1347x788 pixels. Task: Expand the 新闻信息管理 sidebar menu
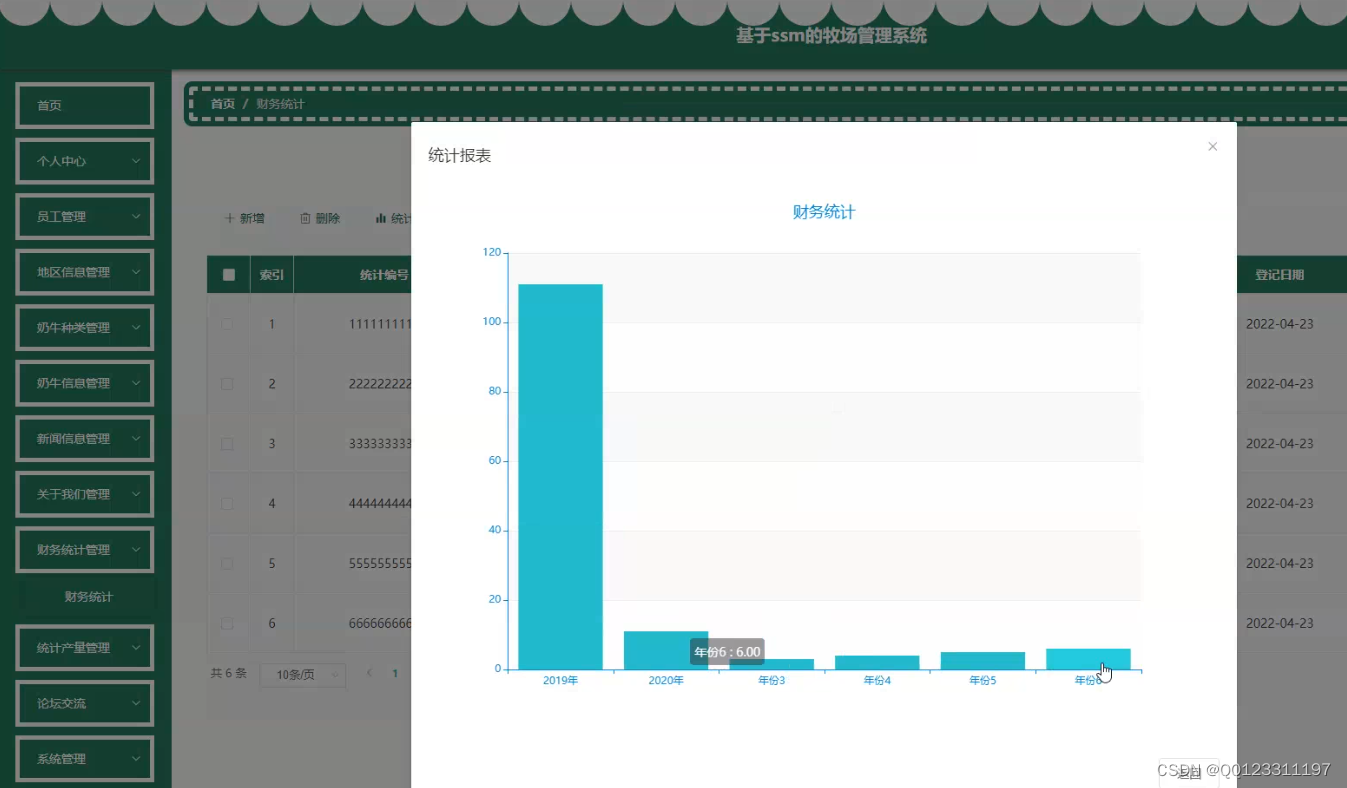click(84, 439)
